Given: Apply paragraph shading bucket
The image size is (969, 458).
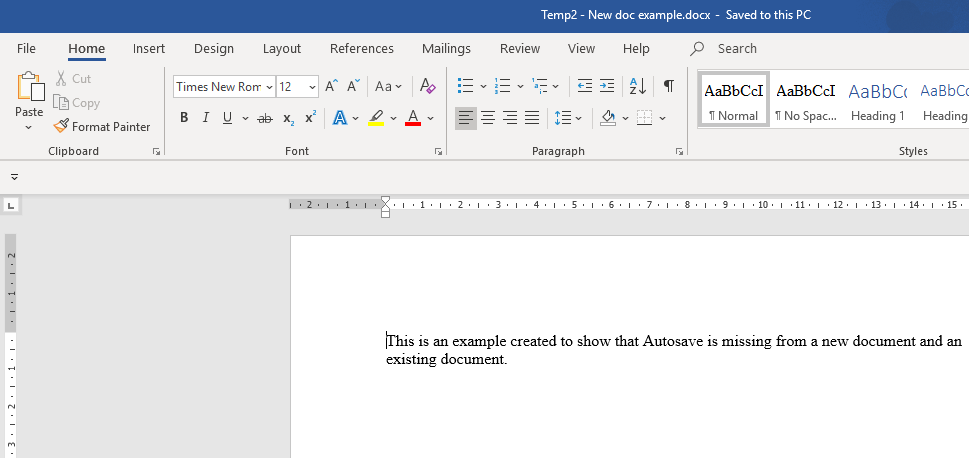Looking at the screenshot, I should tap(608, 117).
